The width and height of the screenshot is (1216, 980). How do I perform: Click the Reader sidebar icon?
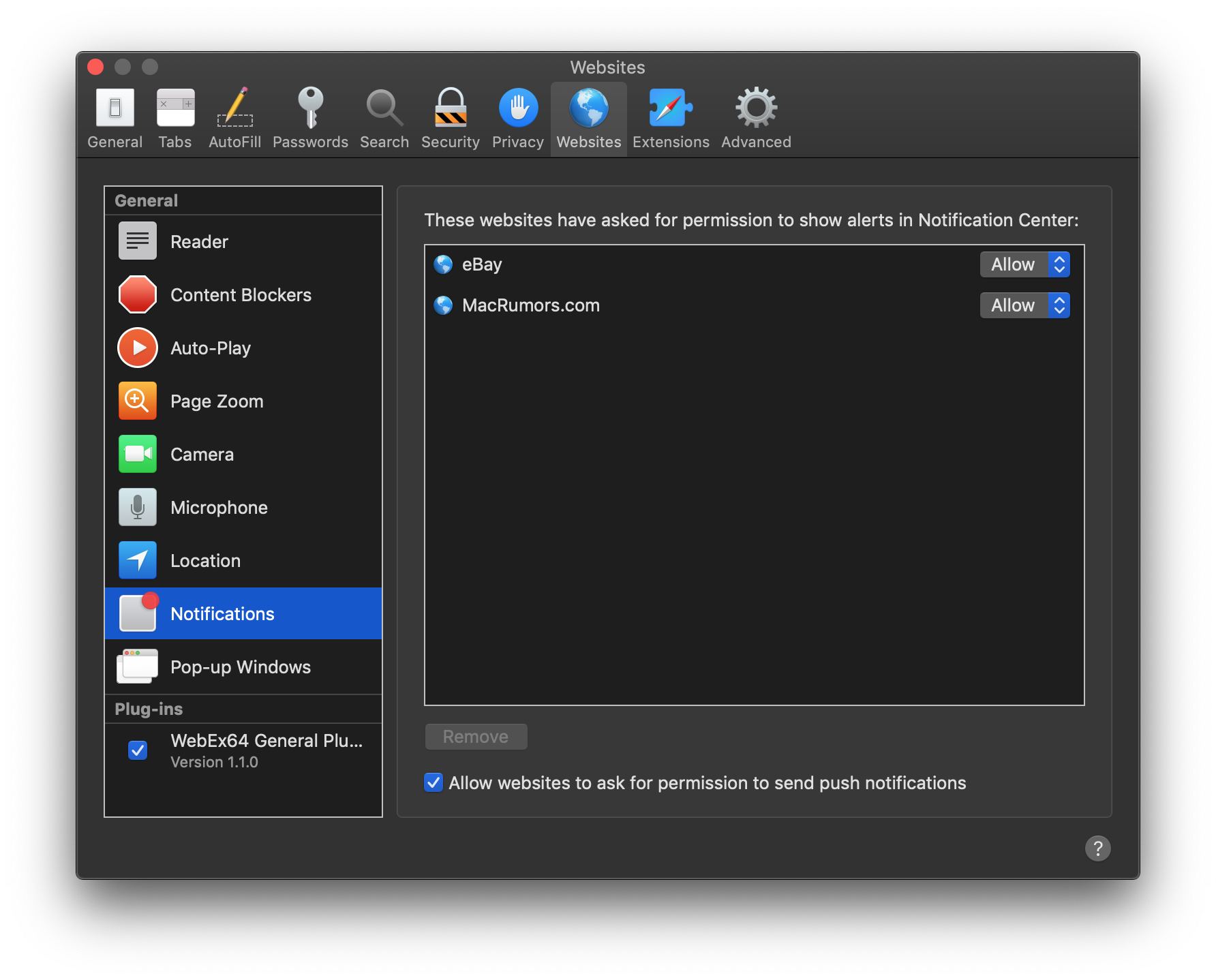pyautogui.click(x=138, y=241)
